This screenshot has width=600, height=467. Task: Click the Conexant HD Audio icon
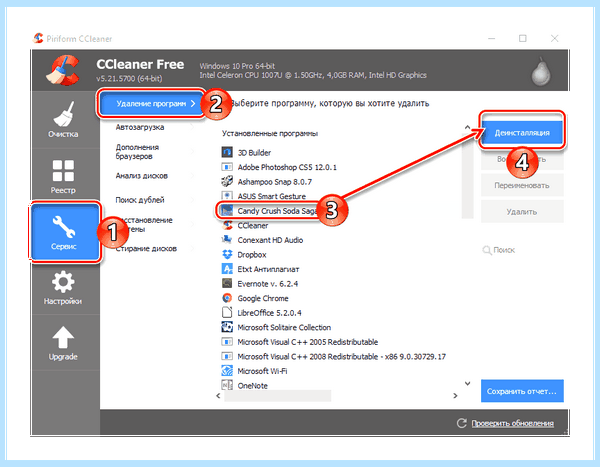pos(227,240)
